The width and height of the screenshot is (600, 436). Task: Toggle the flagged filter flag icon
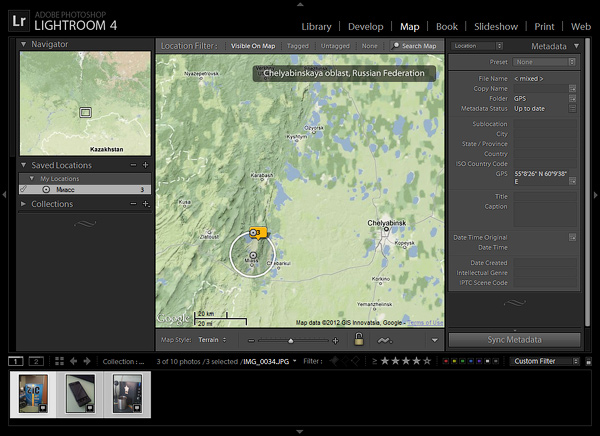point(334,361)
